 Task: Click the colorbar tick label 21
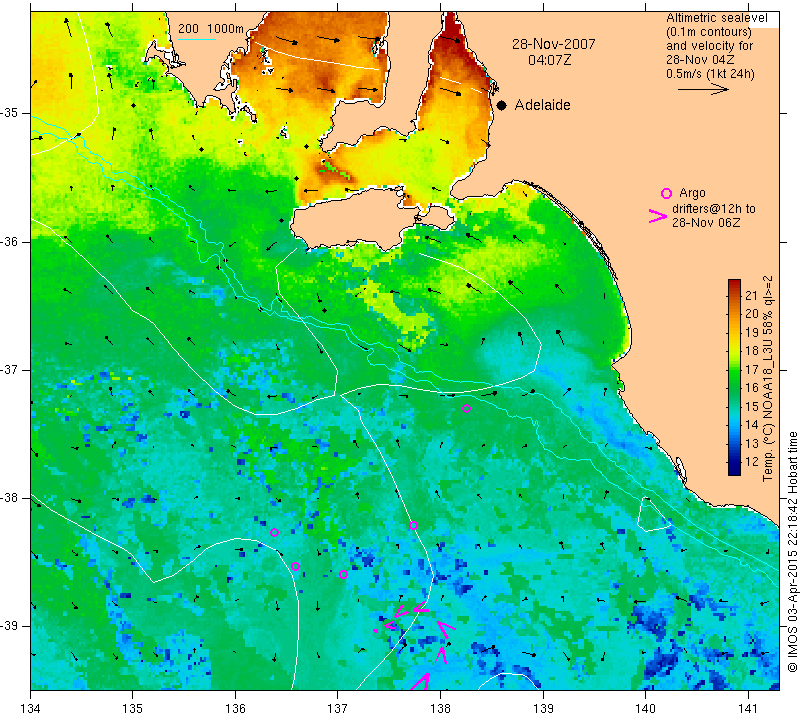pos(752,295)
